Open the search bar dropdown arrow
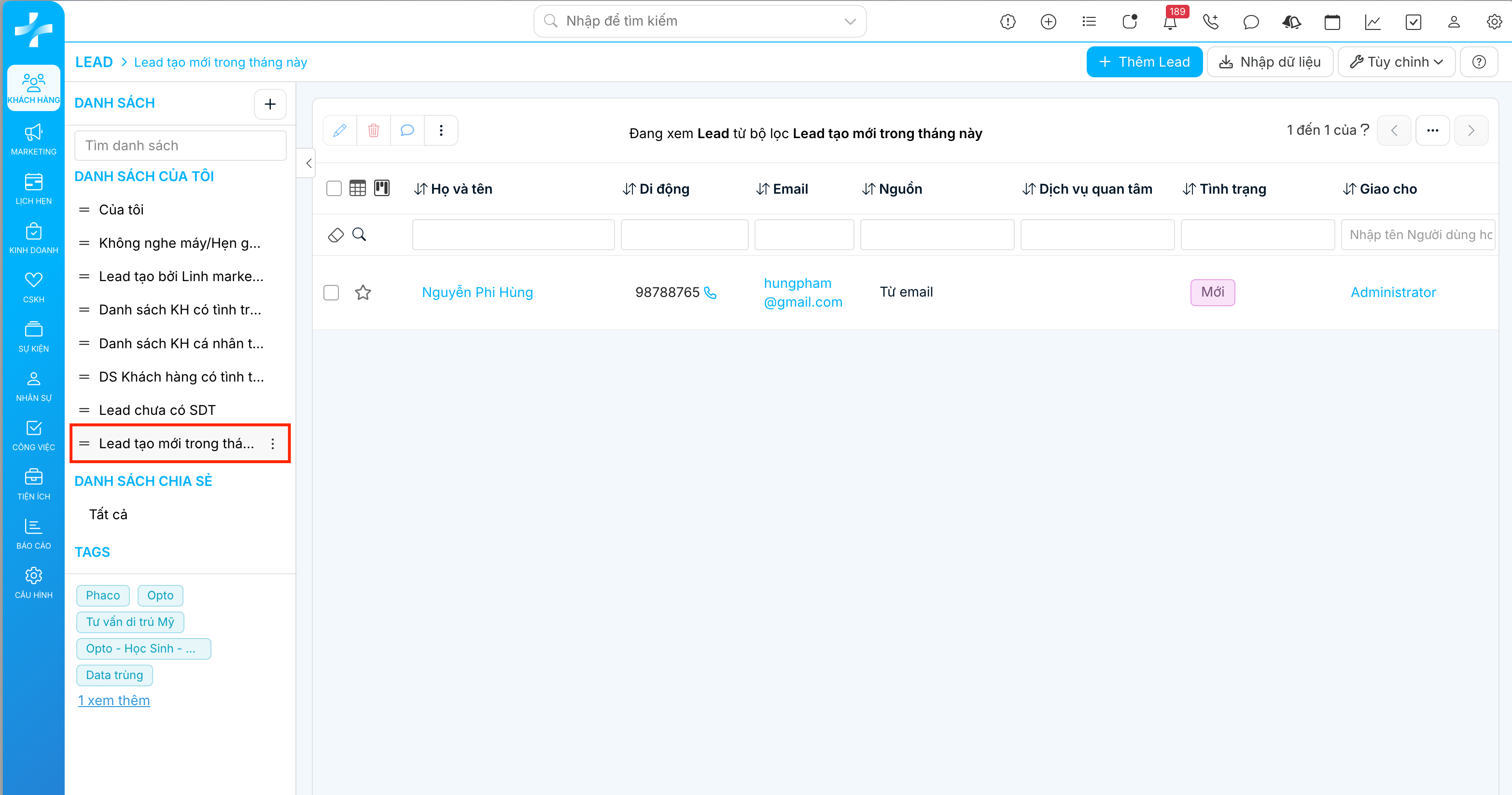The height and width of the screenshot is (795, 1512). pyautogui.click(x=850, y=22)
